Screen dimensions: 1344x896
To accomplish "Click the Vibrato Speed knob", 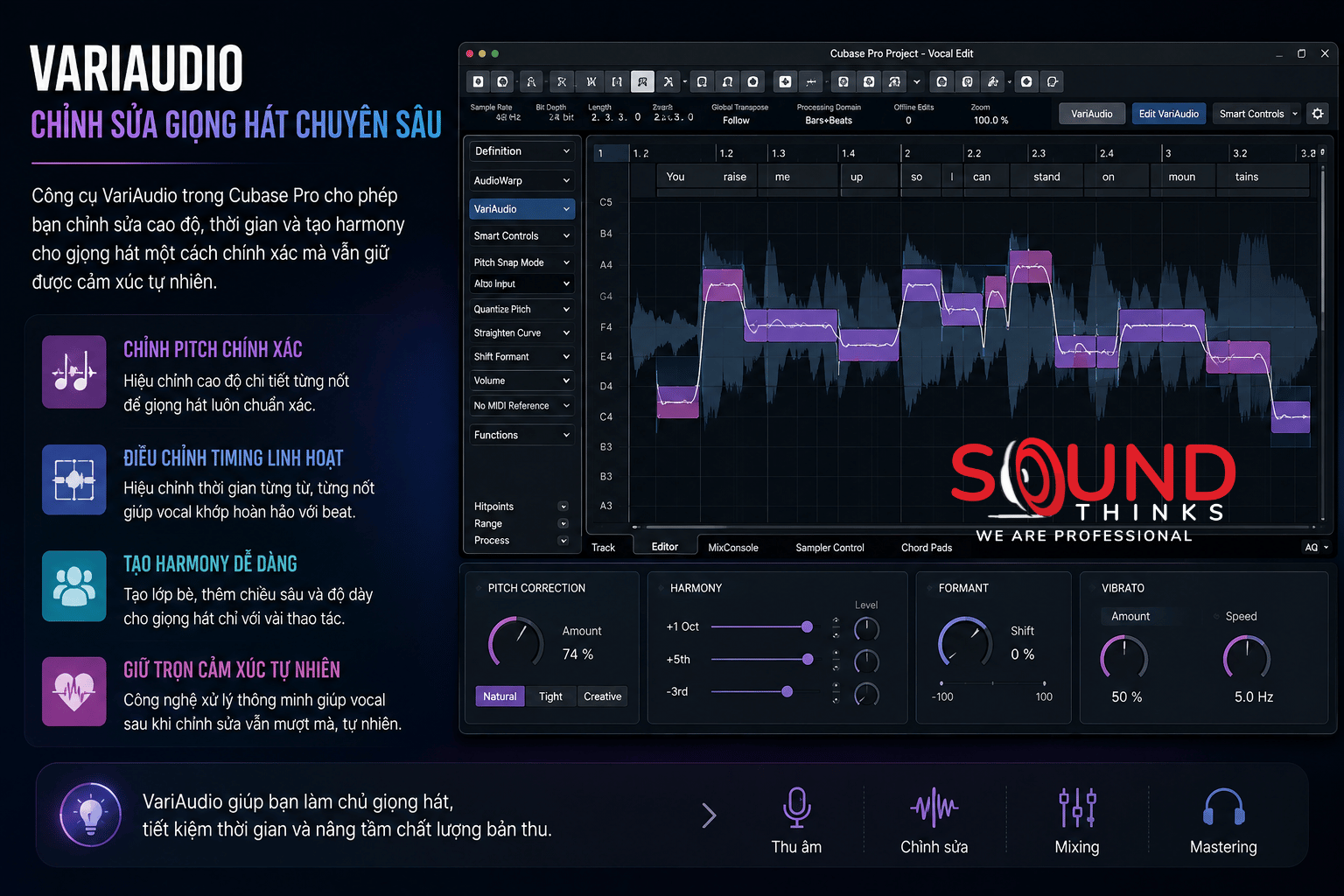I will coord(1247,658).
